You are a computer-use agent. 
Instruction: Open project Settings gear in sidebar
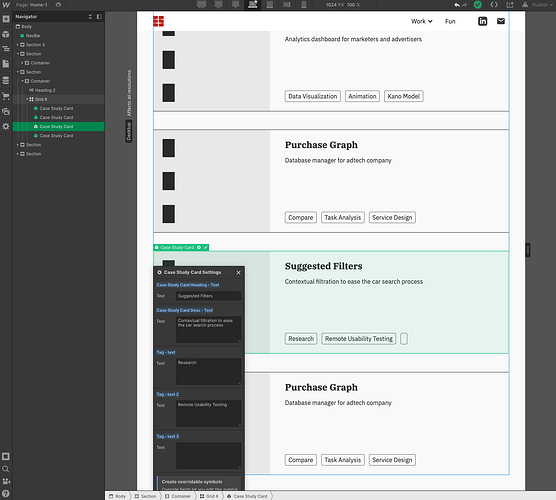6,127
